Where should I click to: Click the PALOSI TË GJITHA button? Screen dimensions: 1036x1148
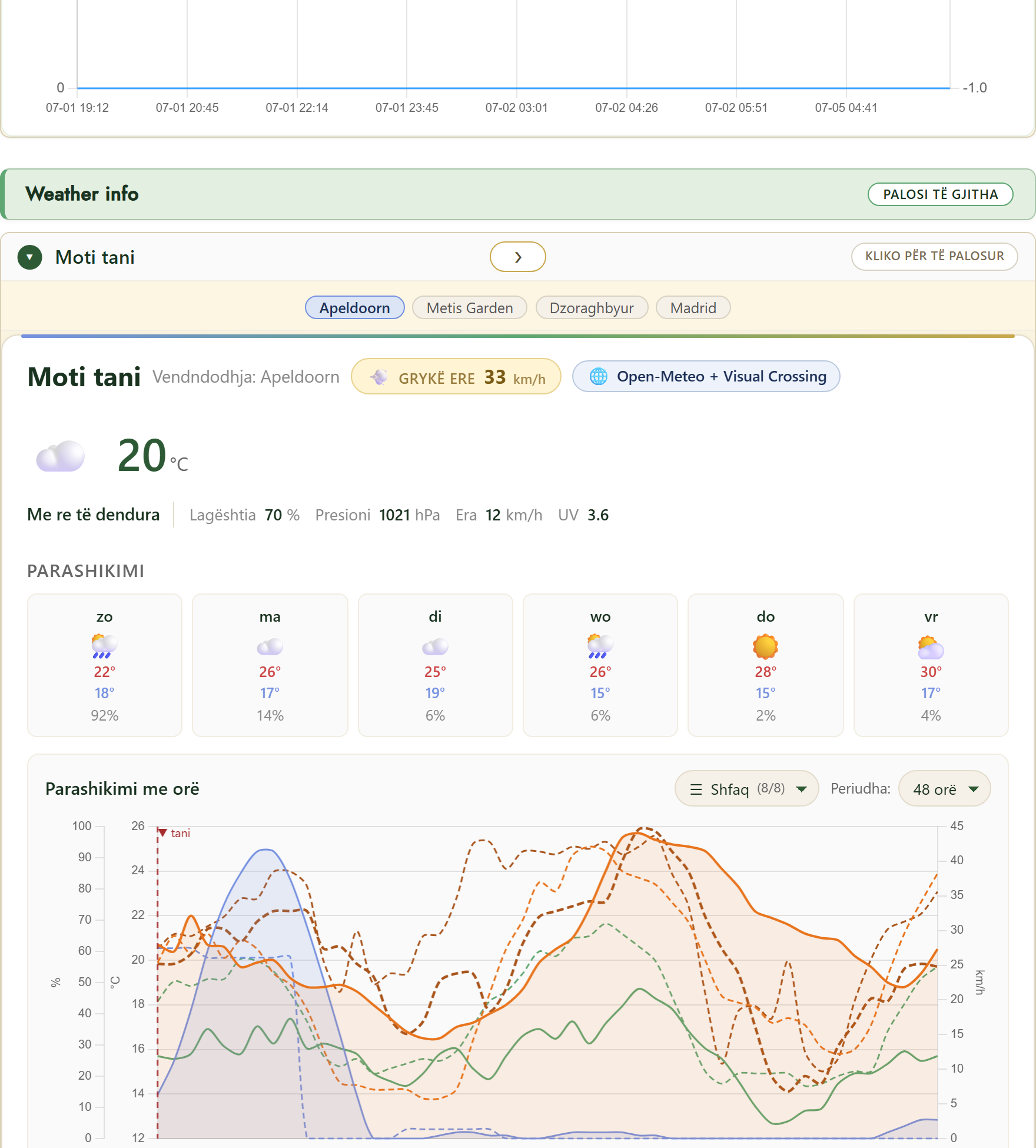[x=940, y=194]
